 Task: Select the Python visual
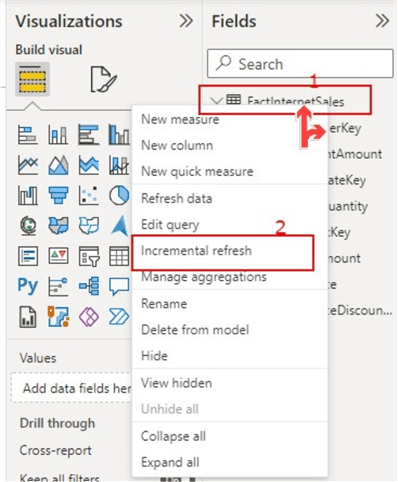28,286
